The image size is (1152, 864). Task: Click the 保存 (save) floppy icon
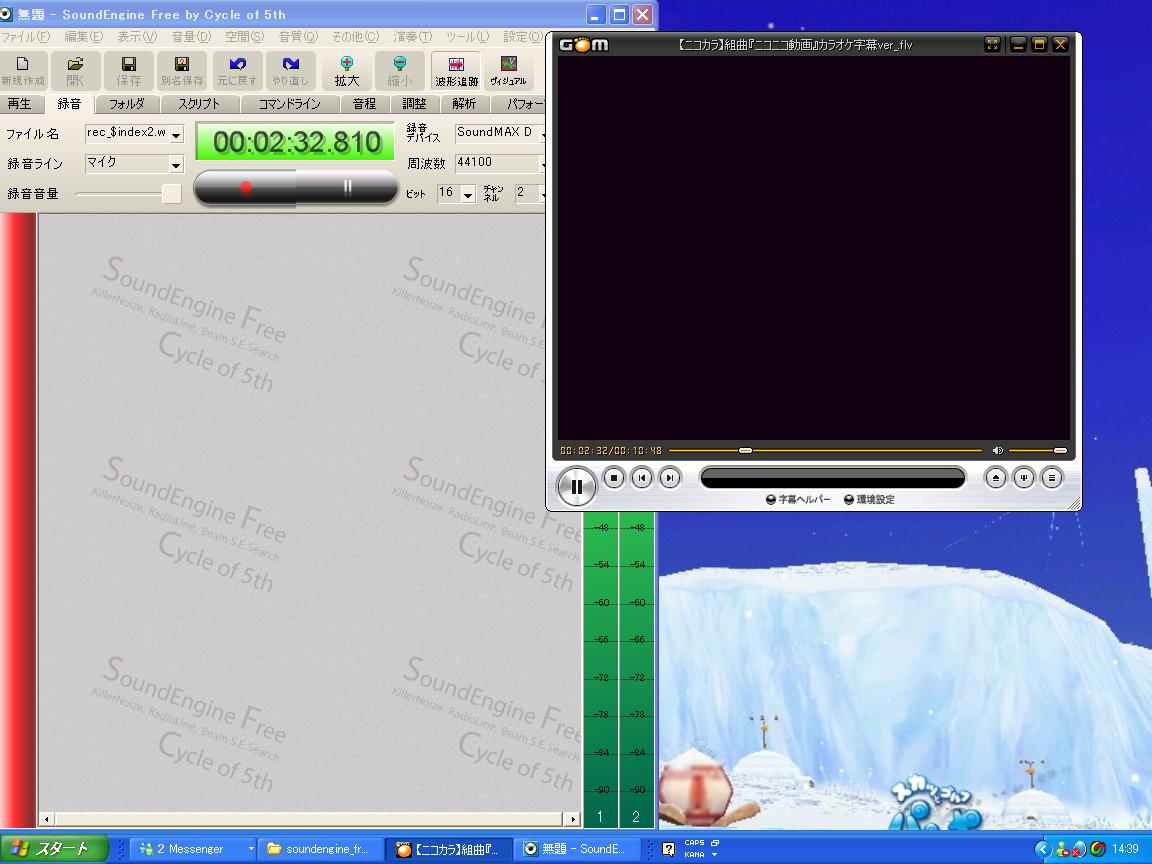point(129,71)
